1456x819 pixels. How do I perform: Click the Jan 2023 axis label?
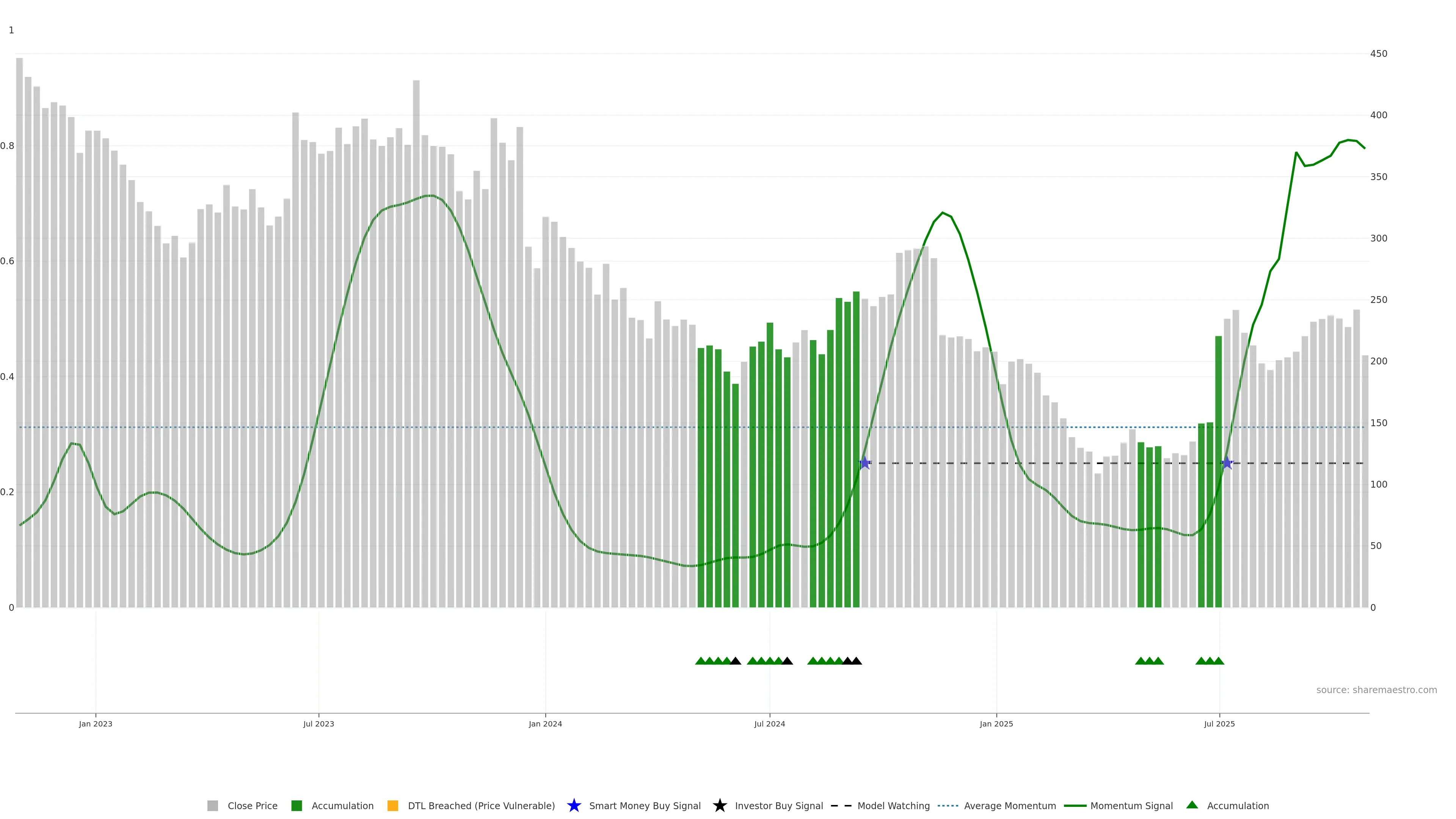tap(96, 723)
